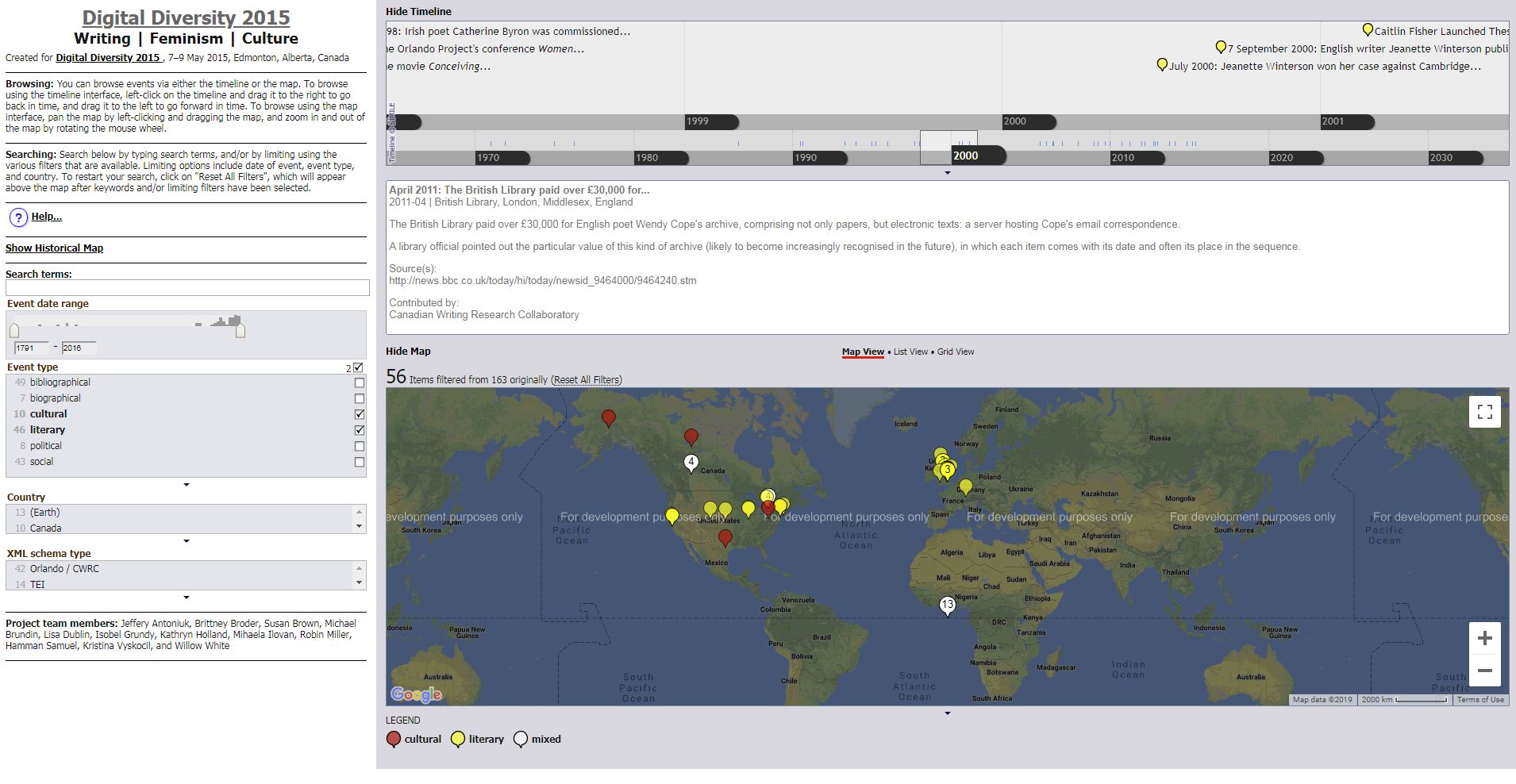The image size is (1516, 784).
Task: Click the Catherine Byron timeline event text
Action: pyautogui.click(x=508, y=31)
